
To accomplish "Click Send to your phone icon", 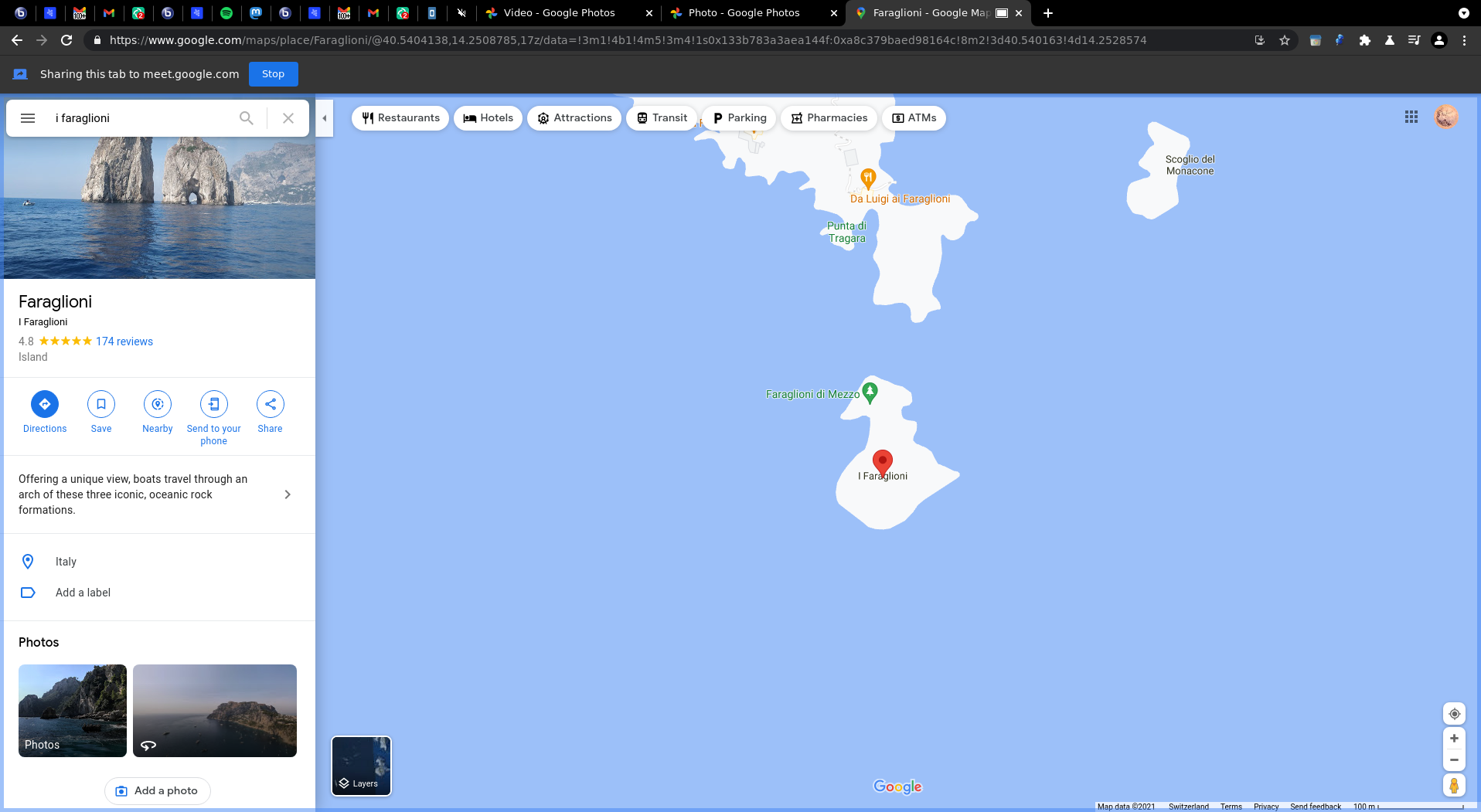I will 214,404.
